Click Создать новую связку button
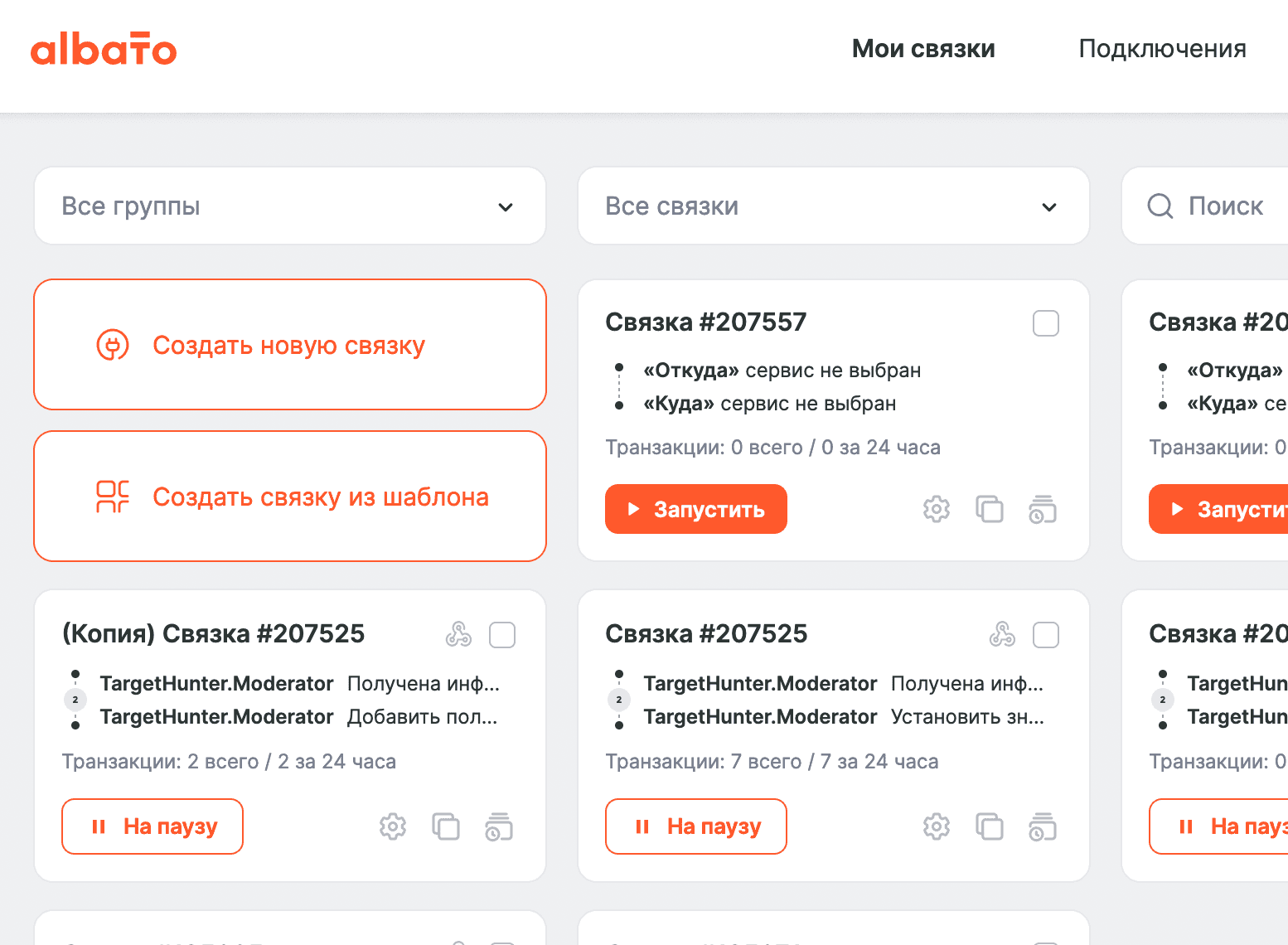 [x=289, y=345]
